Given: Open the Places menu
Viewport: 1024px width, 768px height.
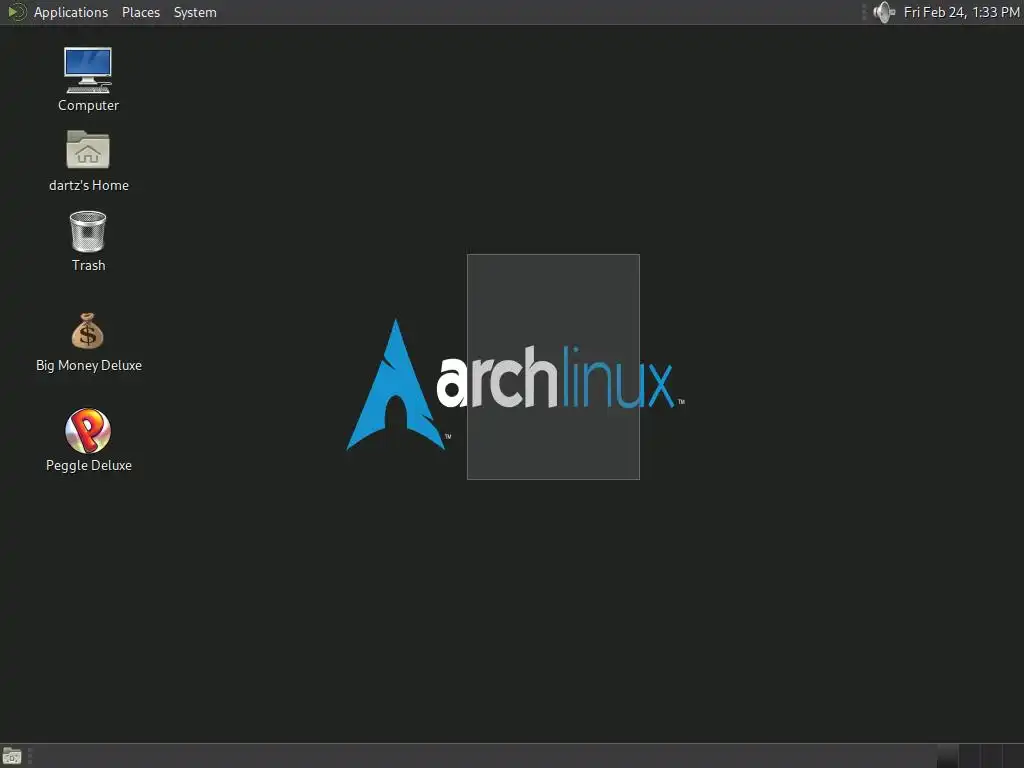Looking at the screenshot, I should coord(141,12).
